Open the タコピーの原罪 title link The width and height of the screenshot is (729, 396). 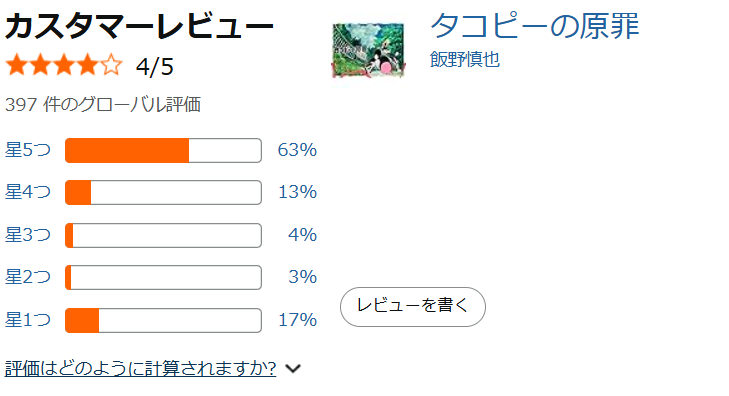tap(535, 26)
